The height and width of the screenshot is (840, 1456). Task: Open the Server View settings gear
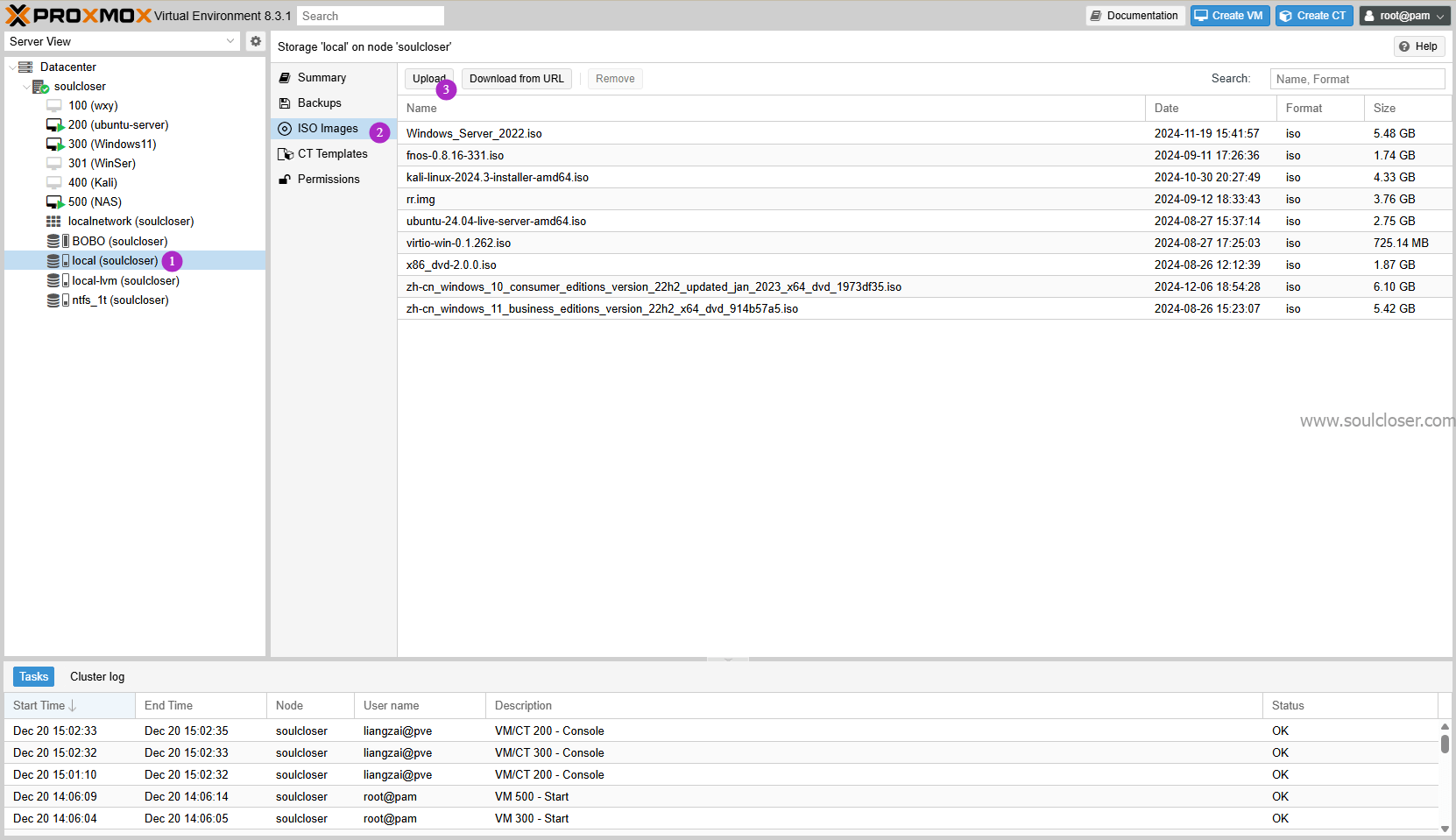coord(256,41)
